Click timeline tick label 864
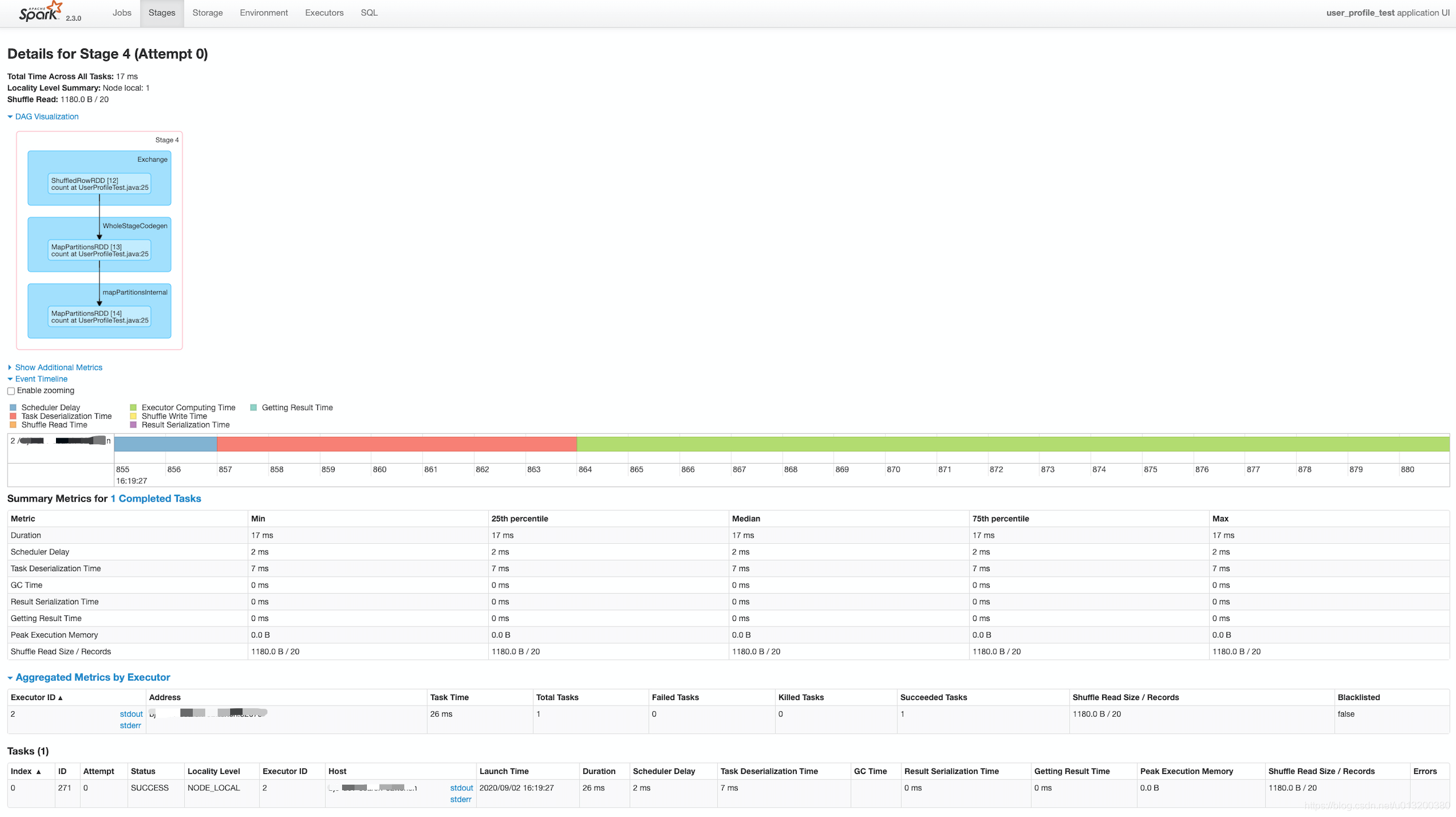This screenshot has width=1456, height=817. pos(585,470)
